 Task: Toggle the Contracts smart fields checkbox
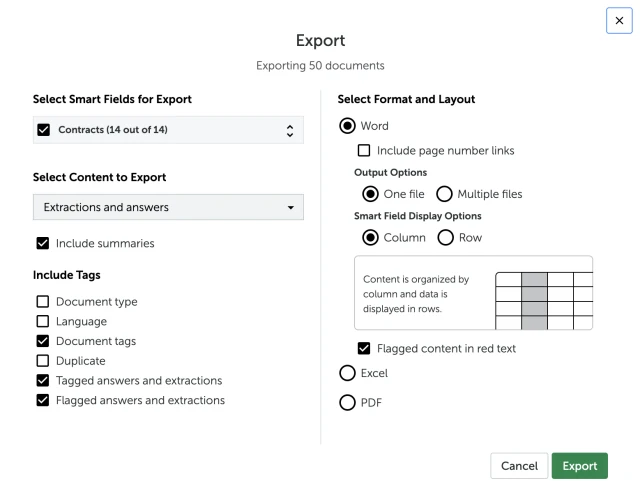click(42, 130)
